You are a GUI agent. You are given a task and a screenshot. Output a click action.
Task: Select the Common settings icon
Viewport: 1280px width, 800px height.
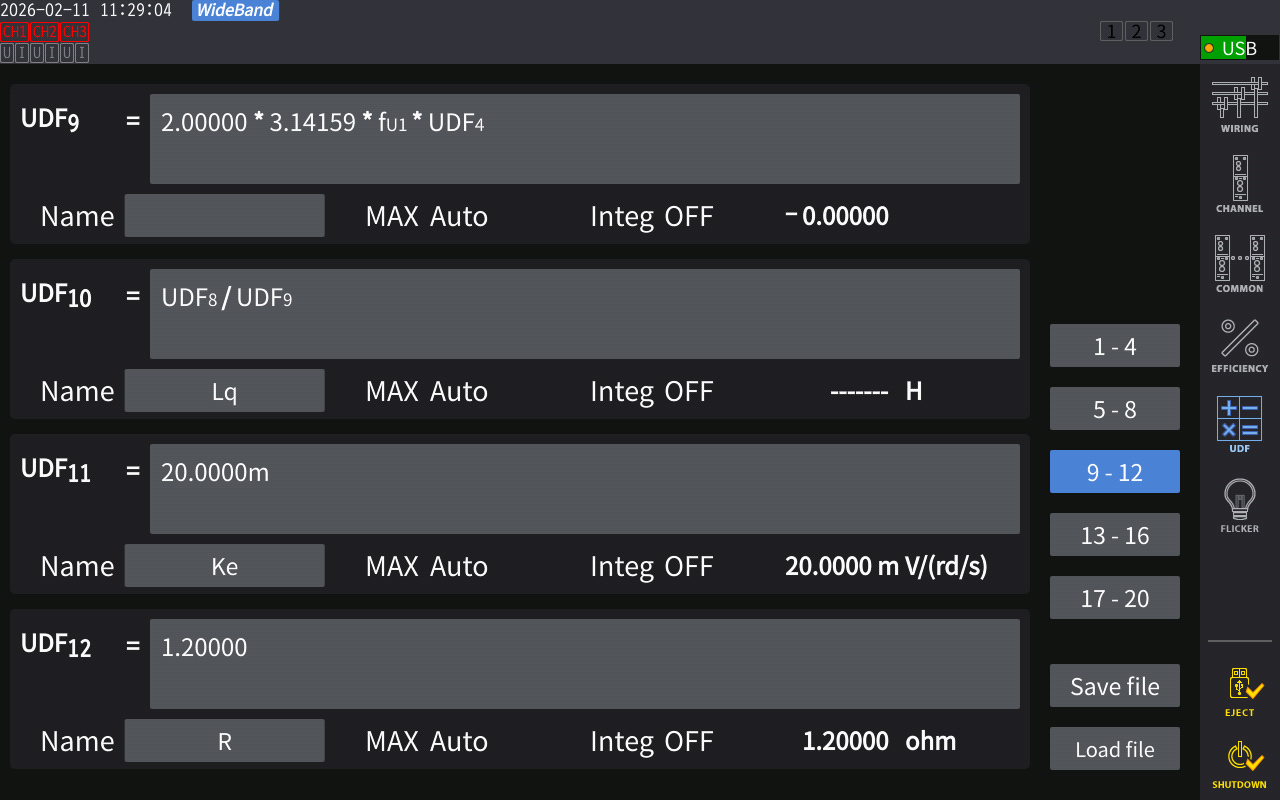tap(1239, 264)
